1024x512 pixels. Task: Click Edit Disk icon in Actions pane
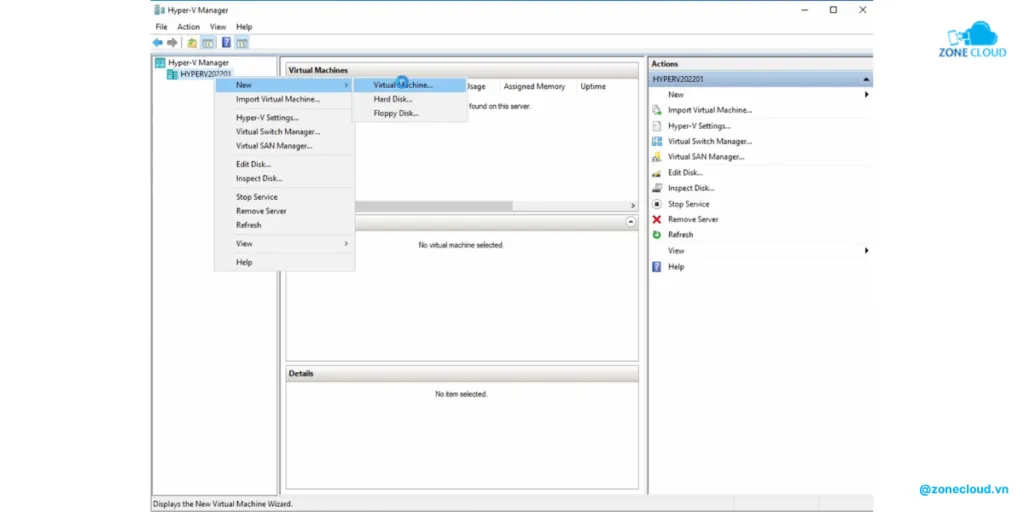pyautogui.click(x=657, y=172)
